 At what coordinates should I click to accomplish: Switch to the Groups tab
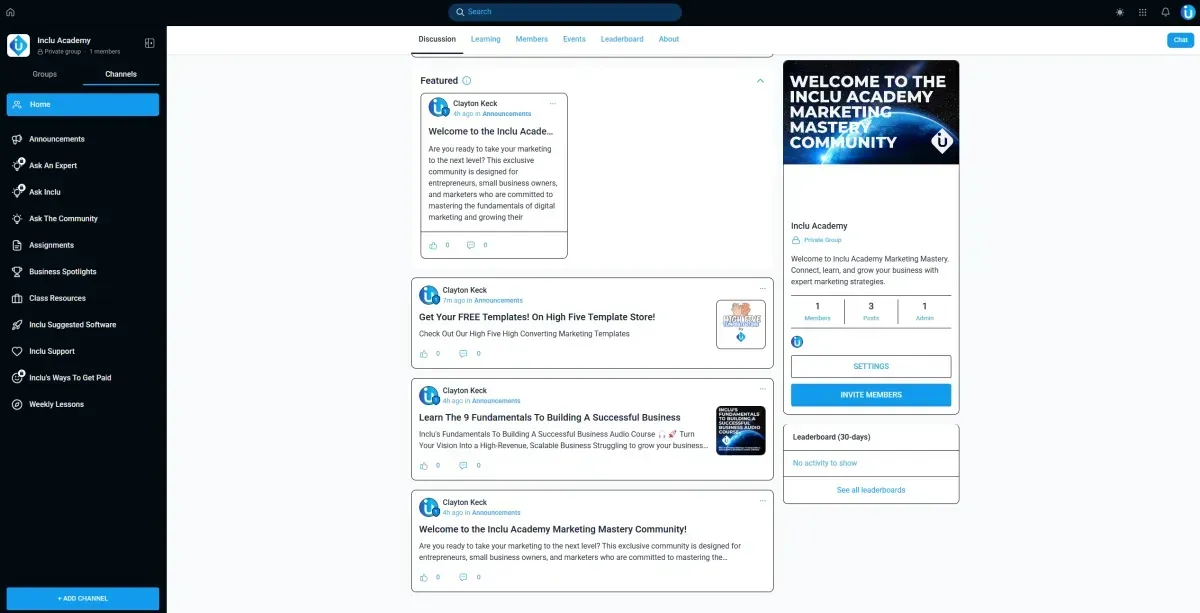[45, 74]
